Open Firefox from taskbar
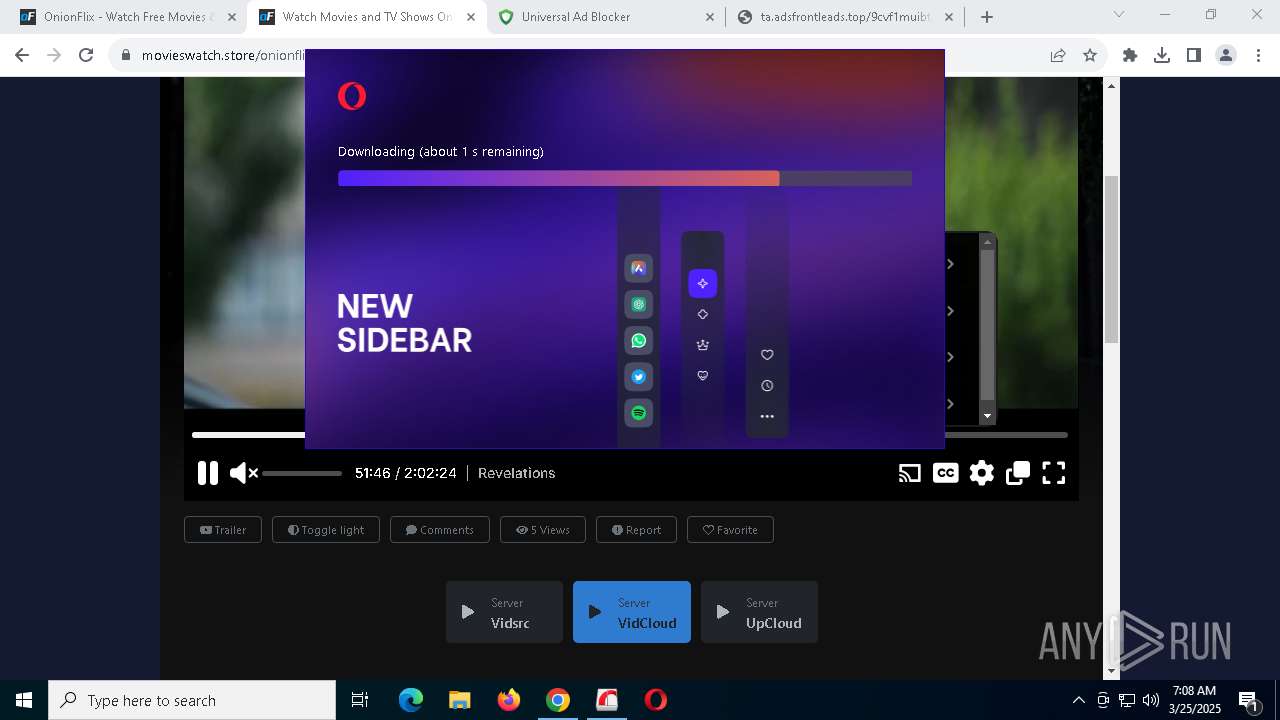 (509, 700)
